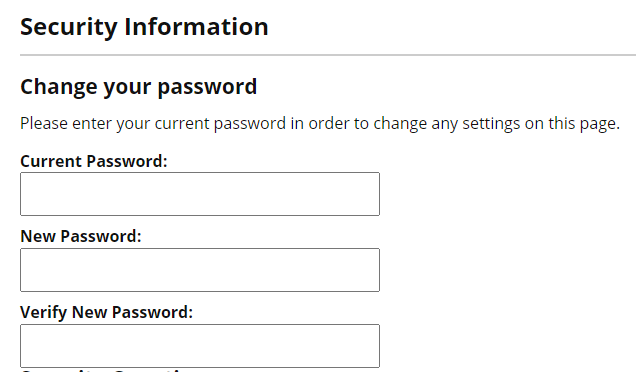Screen dimensions: 636x372
Task: Click the "Change your password" section heading
Action: [x=139, y=87]
